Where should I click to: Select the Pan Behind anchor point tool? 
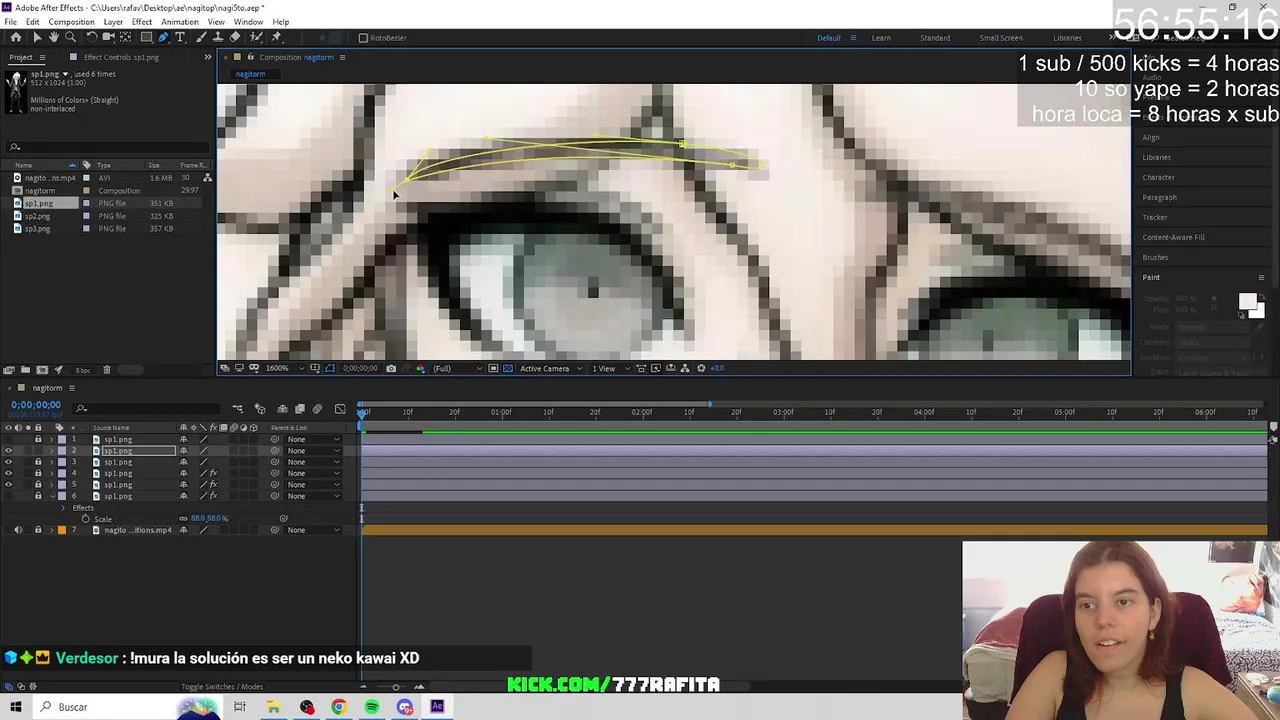(x=126, y=37)
